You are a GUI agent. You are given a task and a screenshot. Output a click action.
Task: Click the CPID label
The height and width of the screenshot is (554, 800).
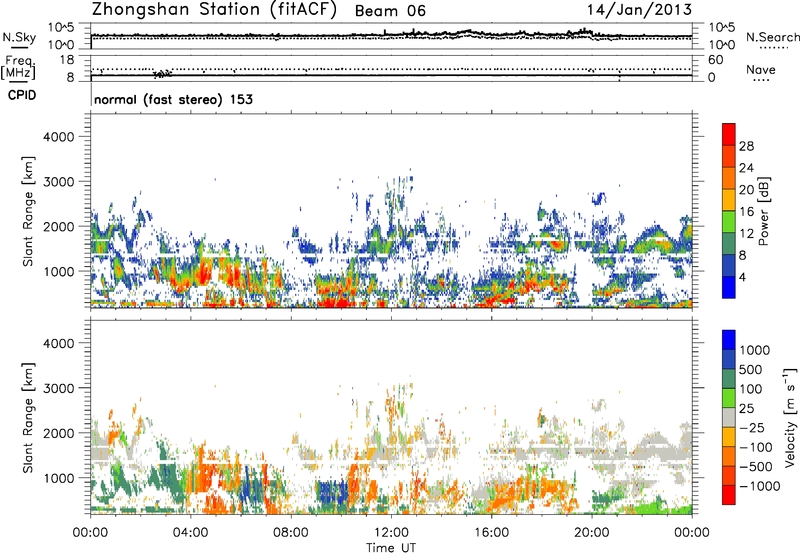tap(22, 95)
